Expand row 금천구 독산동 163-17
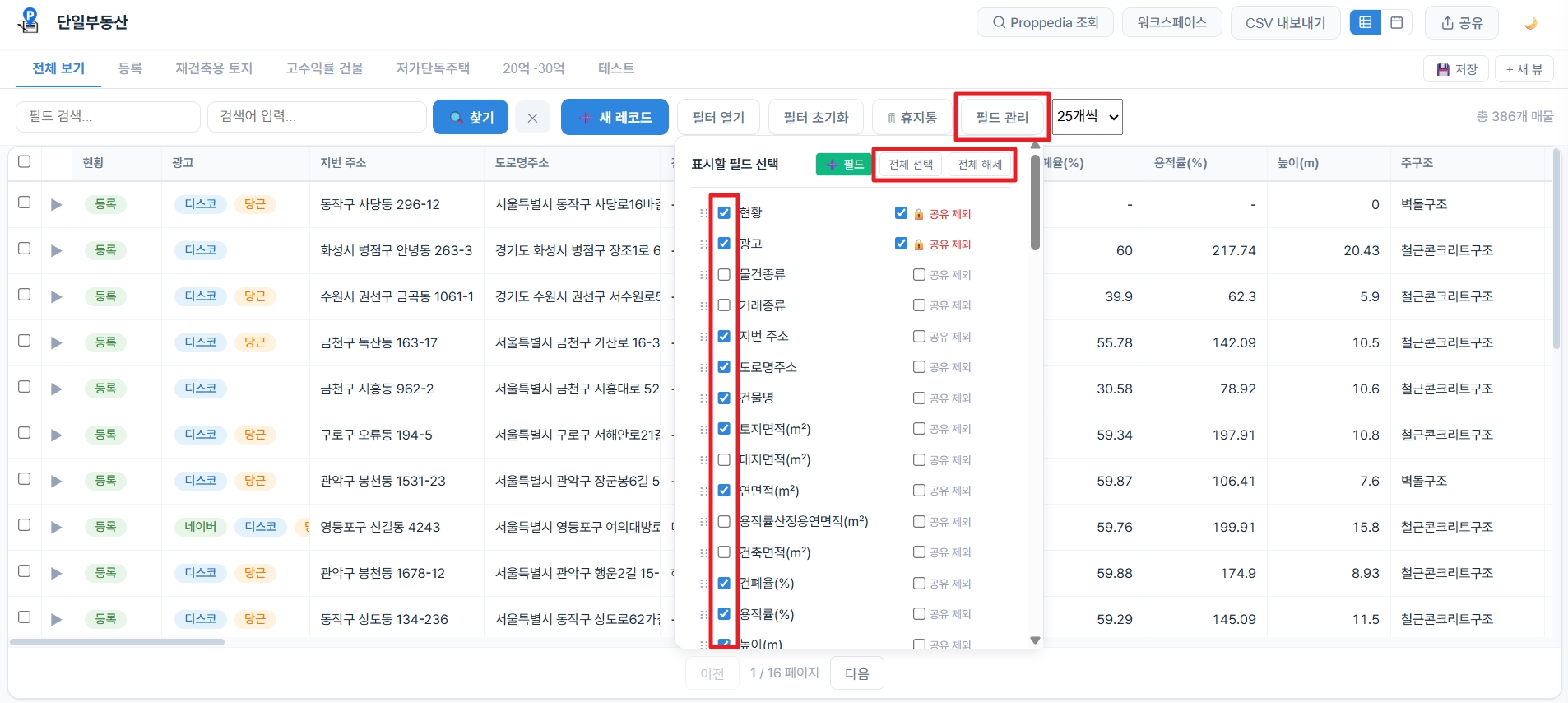The width and height of the screenshot is (1568, 703). coord(56,342)
